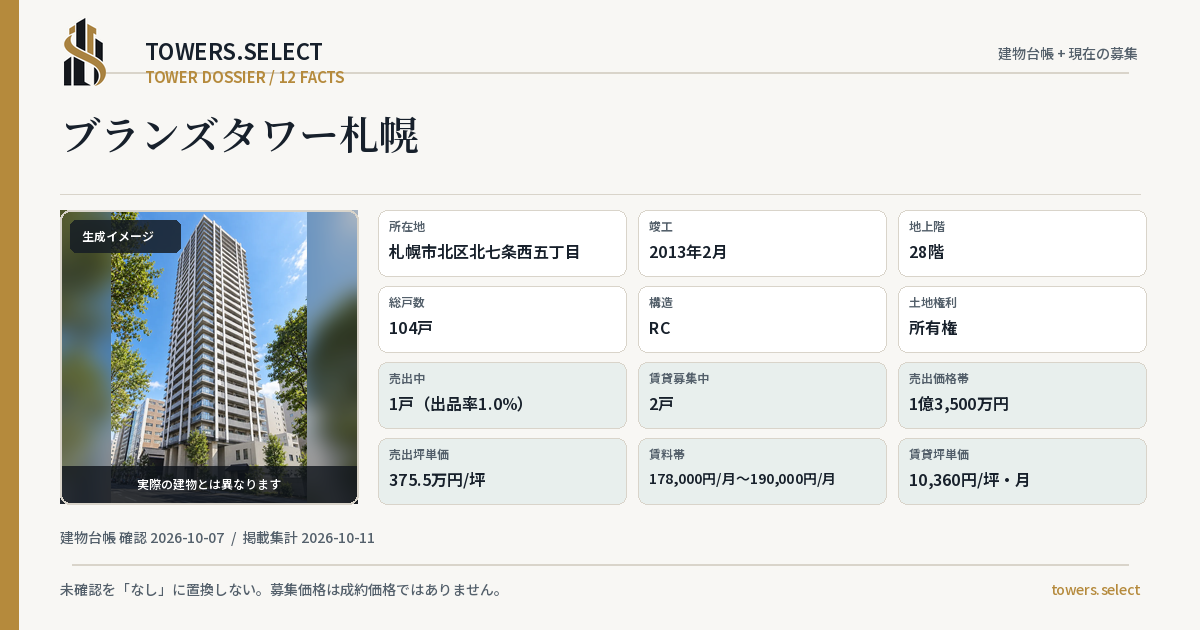
Task: Click the TOWERS.SELECT brand name
Action: point(234,52)
